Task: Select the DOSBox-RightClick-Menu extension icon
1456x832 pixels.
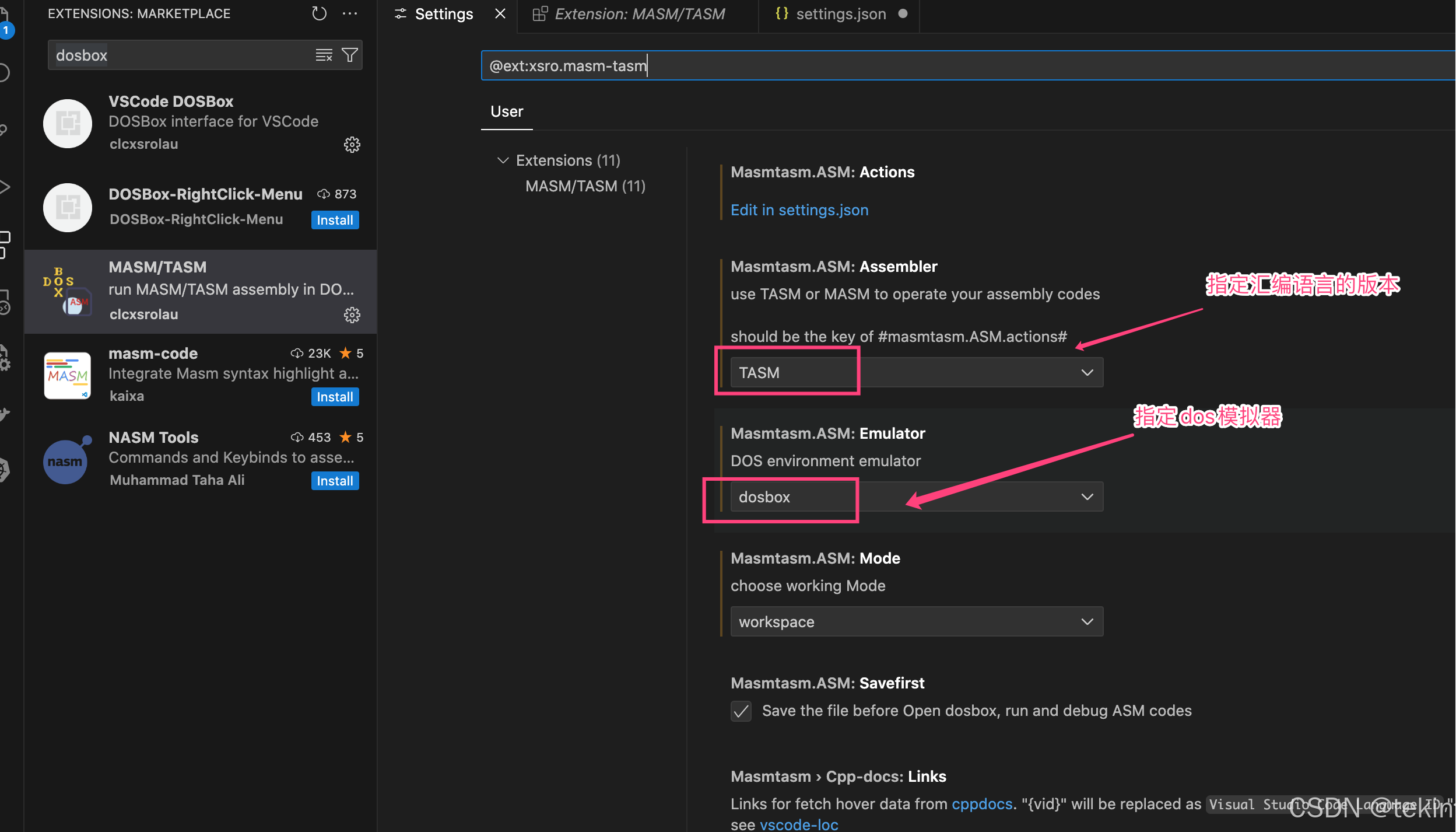Action: (x=68, y=208)
